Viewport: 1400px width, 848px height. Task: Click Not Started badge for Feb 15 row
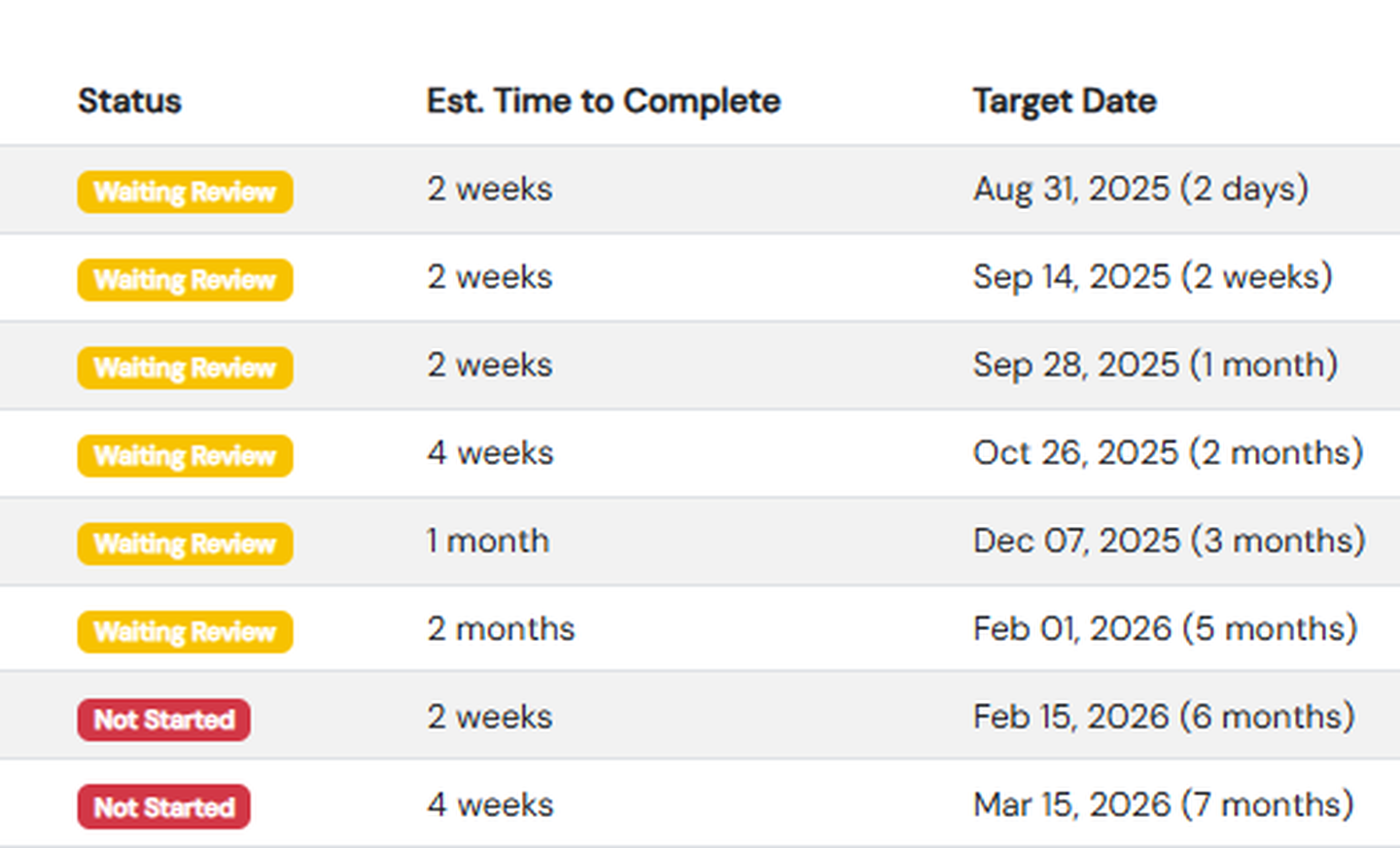pos(164,720)
